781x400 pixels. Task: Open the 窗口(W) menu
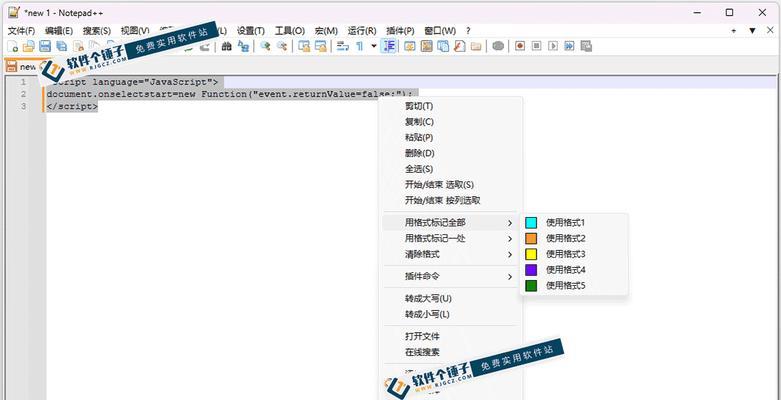pos(440,30)
